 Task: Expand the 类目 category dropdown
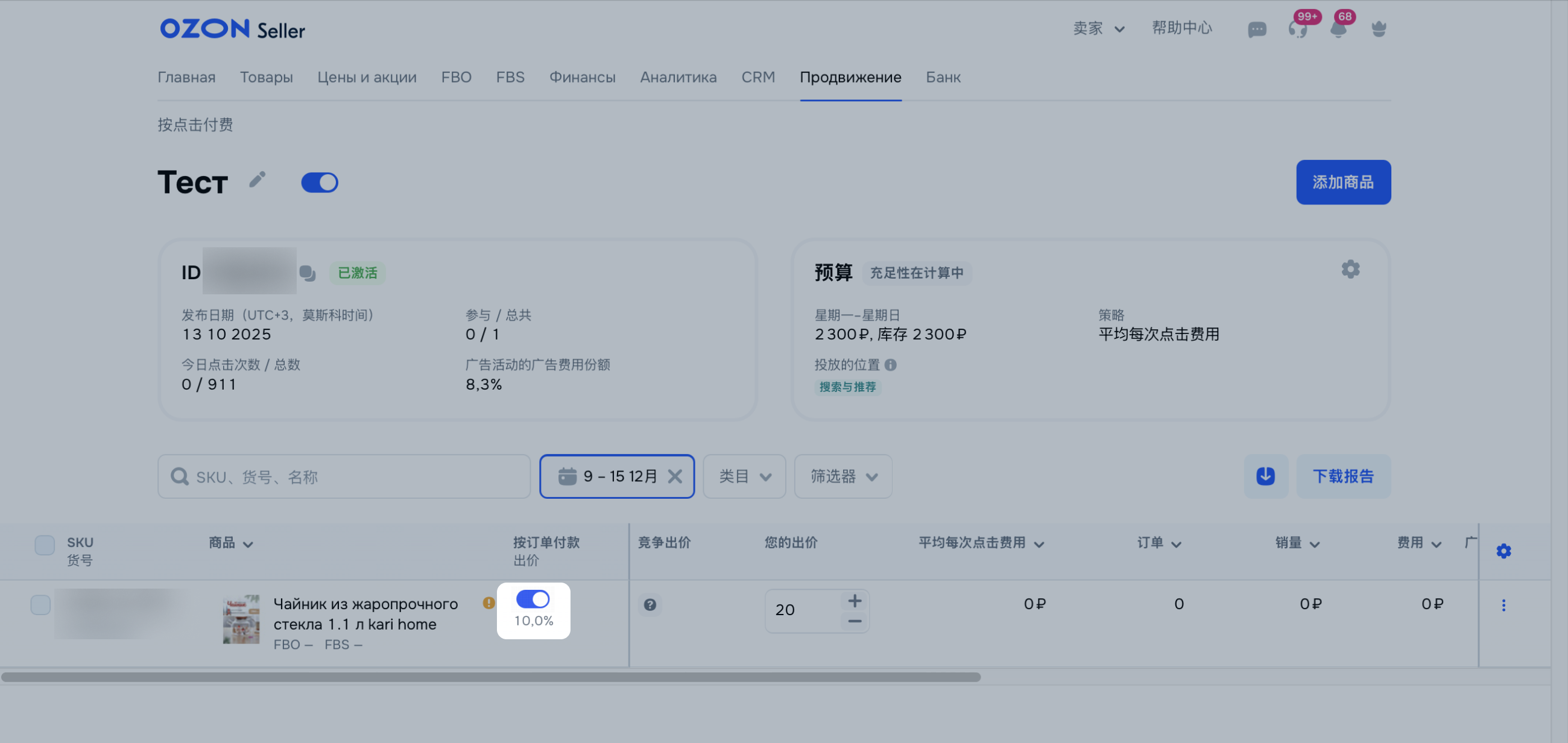[x=744, y=476]
